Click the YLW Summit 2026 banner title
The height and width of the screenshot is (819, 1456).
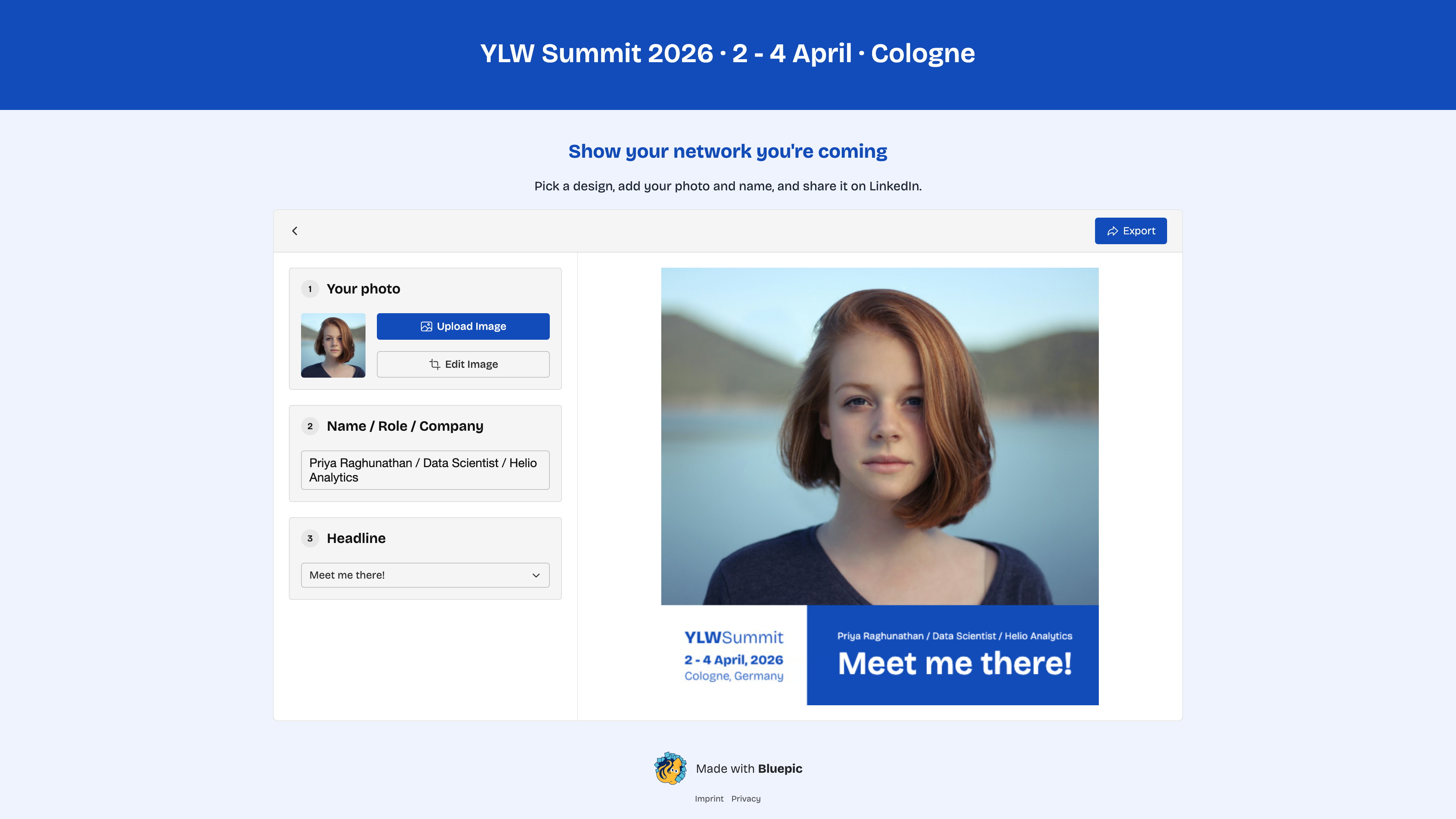pos(728,53)
